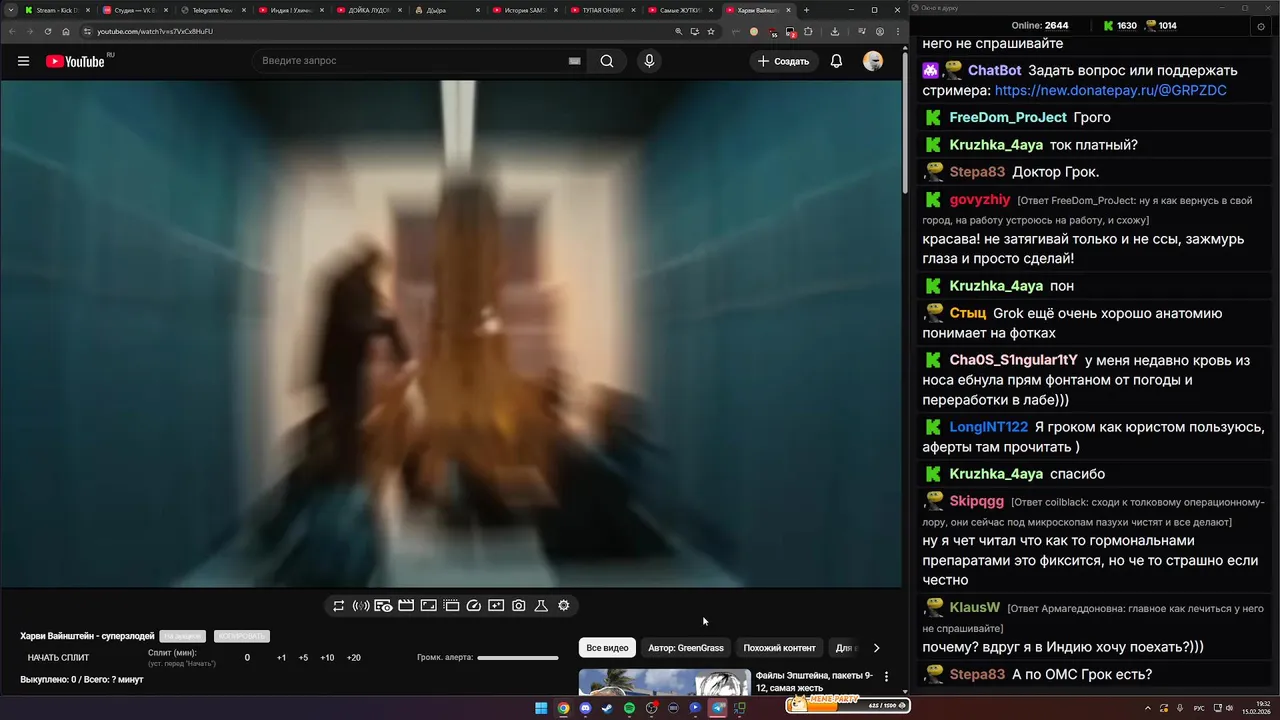Select the Похожий контент chip
The width and height of the screenshot is (1280, 720).
tap(780, 648)
